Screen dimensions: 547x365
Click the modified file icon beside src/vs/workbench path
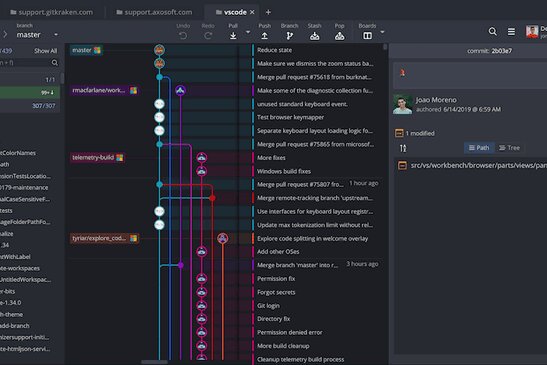(402, 165)
